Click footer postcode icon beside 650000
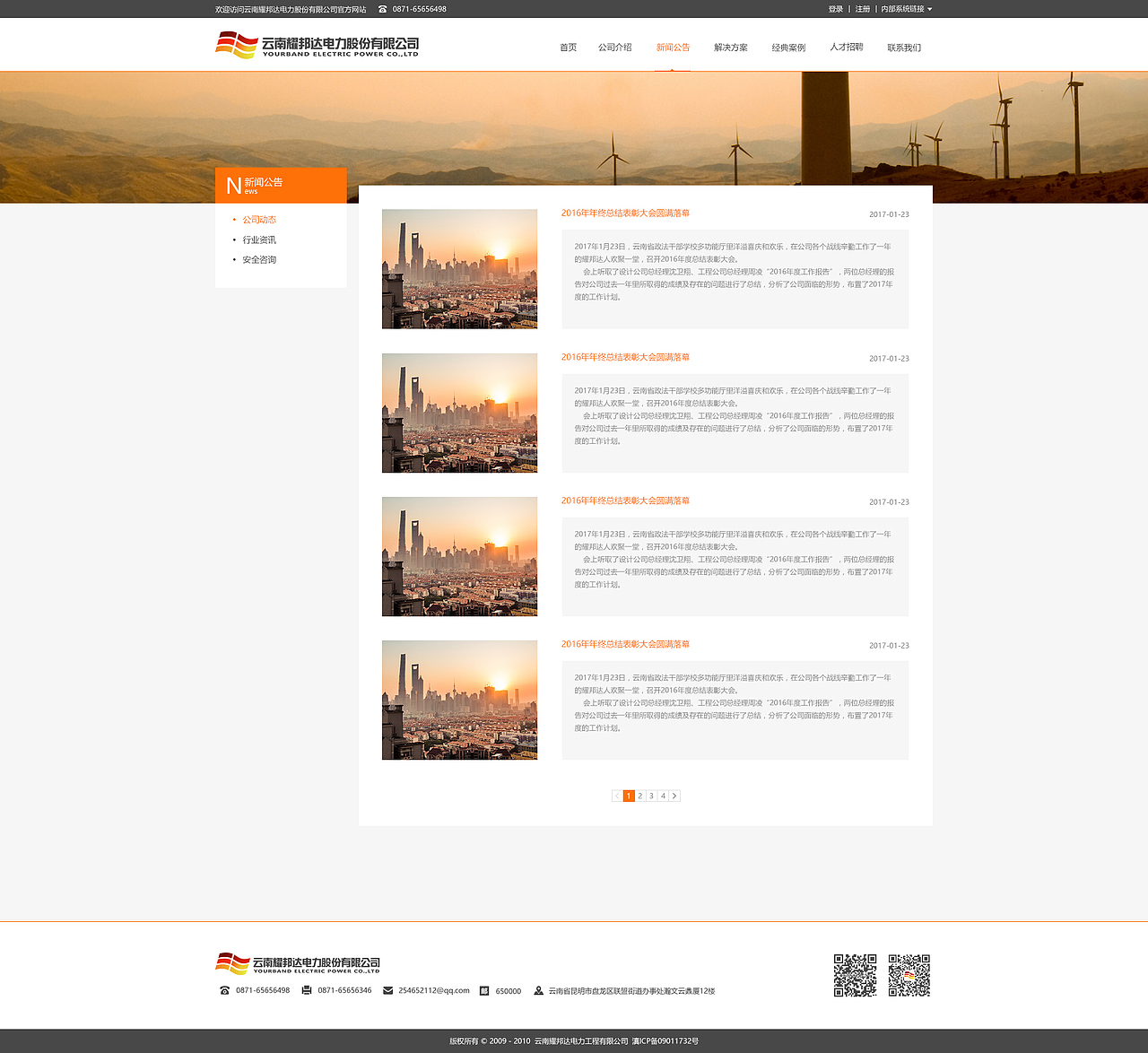 coord(484,990)
